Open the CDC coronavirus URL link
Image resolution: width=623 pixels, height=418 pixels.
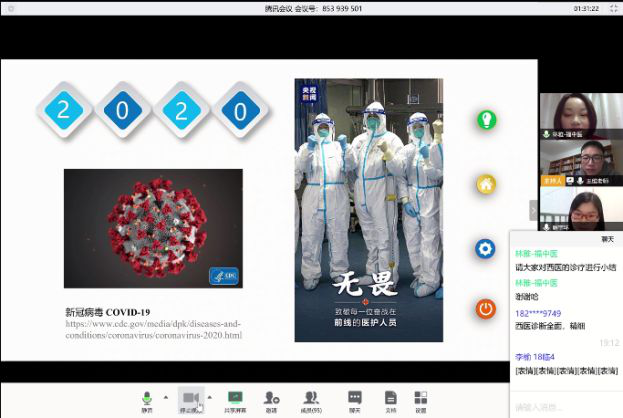(x=153, y=329)
